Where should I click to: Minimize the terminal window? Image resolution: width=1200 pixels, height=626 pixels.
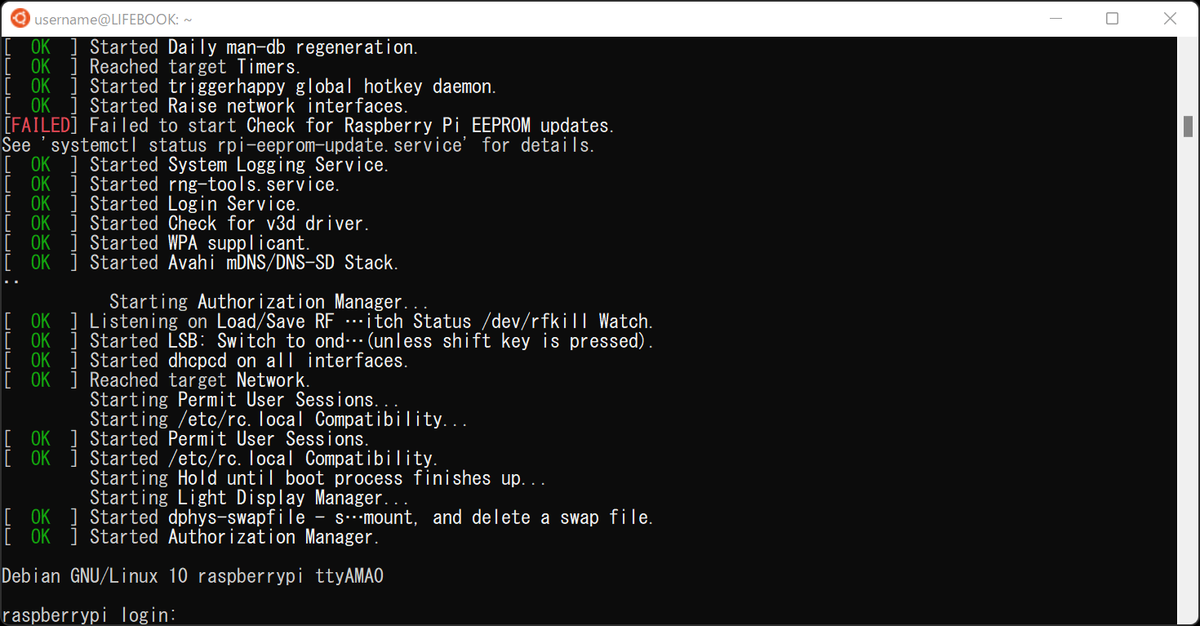click(1057, 19)
